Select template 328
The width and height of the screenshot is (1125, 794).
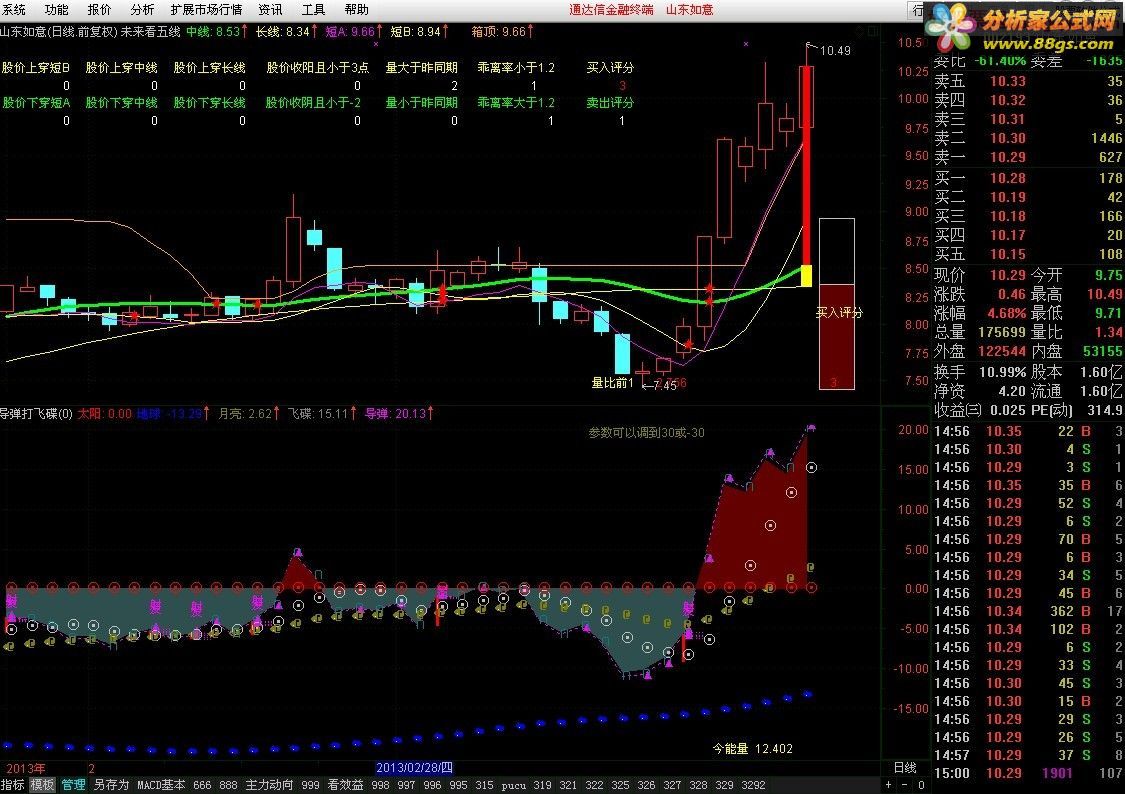698,785
